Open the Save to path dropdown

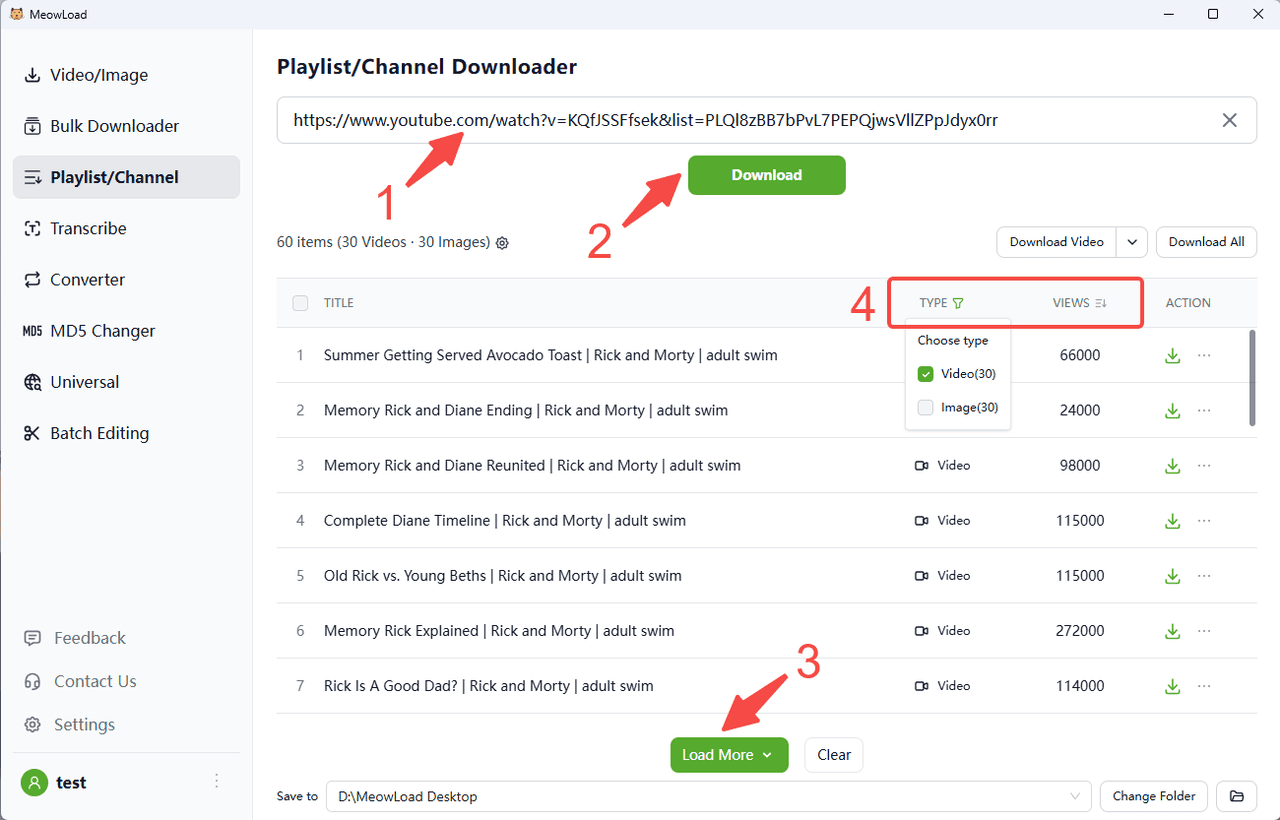(x=1076, y=796)
